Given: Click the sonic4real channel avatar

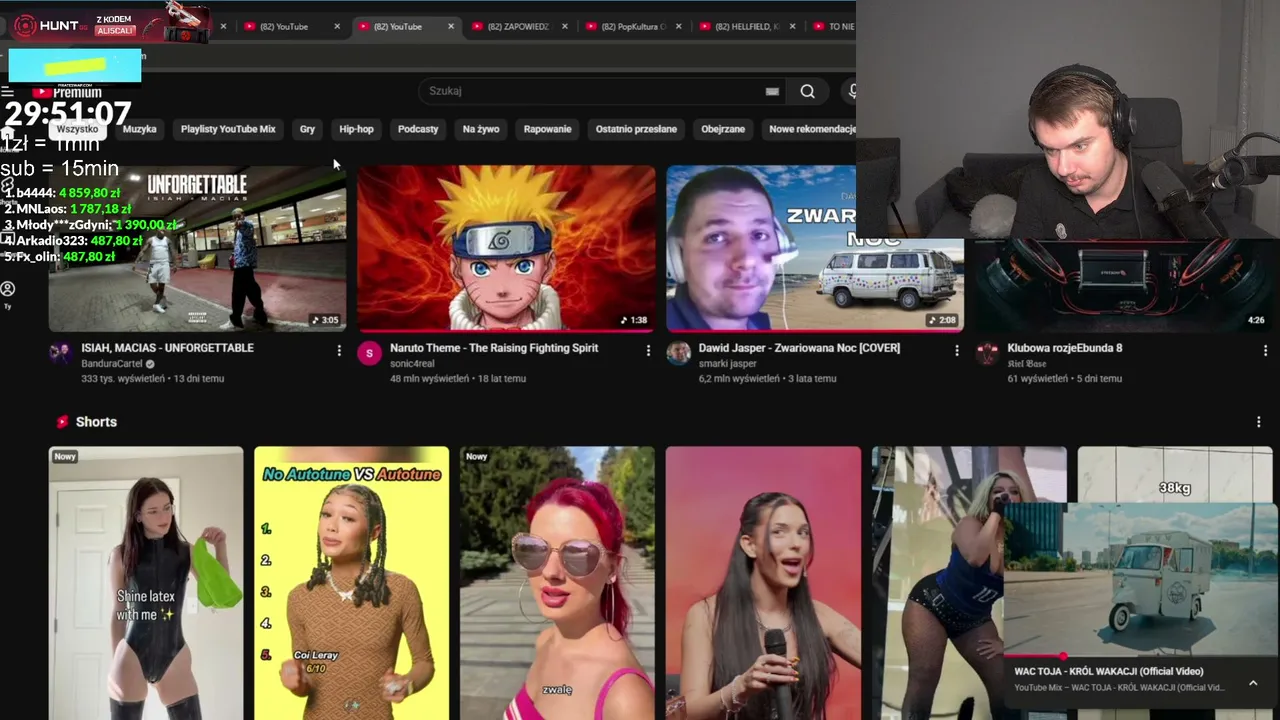Looking at the screenshot, I should (x=370, y=352).
